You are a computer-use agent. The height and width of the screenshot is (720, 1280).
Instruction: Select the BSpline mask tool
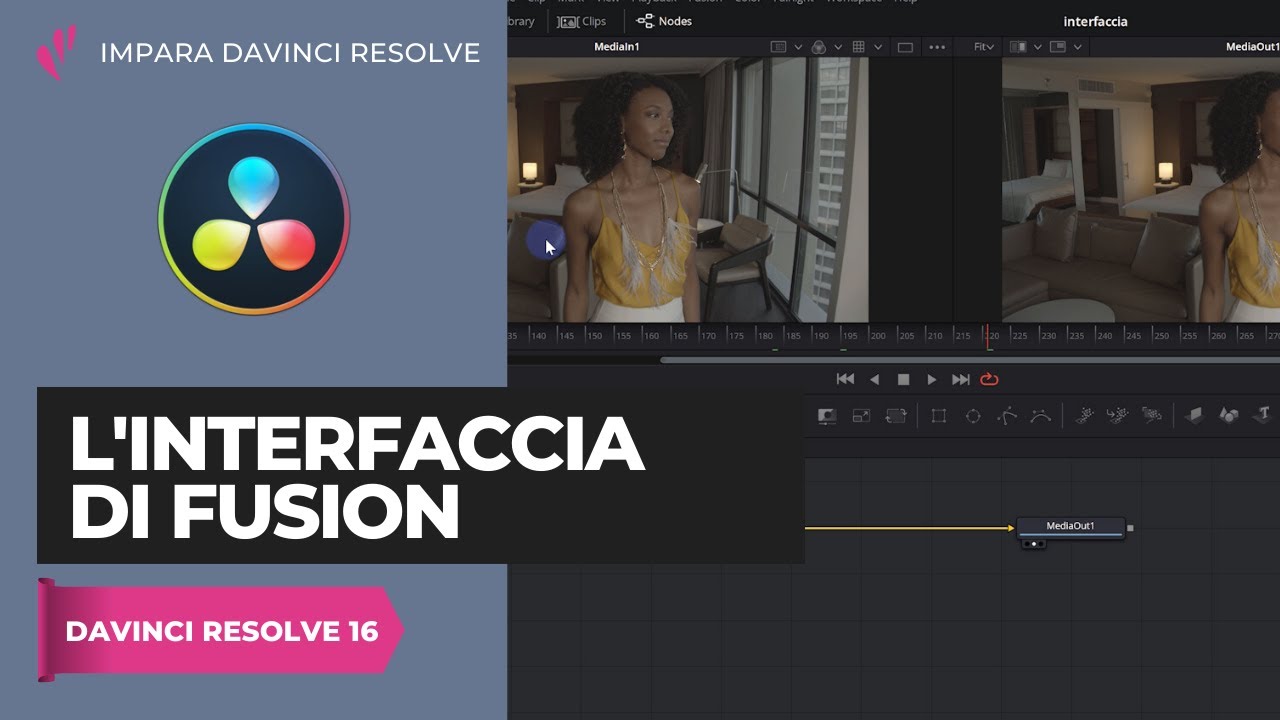pos(1041,415)
